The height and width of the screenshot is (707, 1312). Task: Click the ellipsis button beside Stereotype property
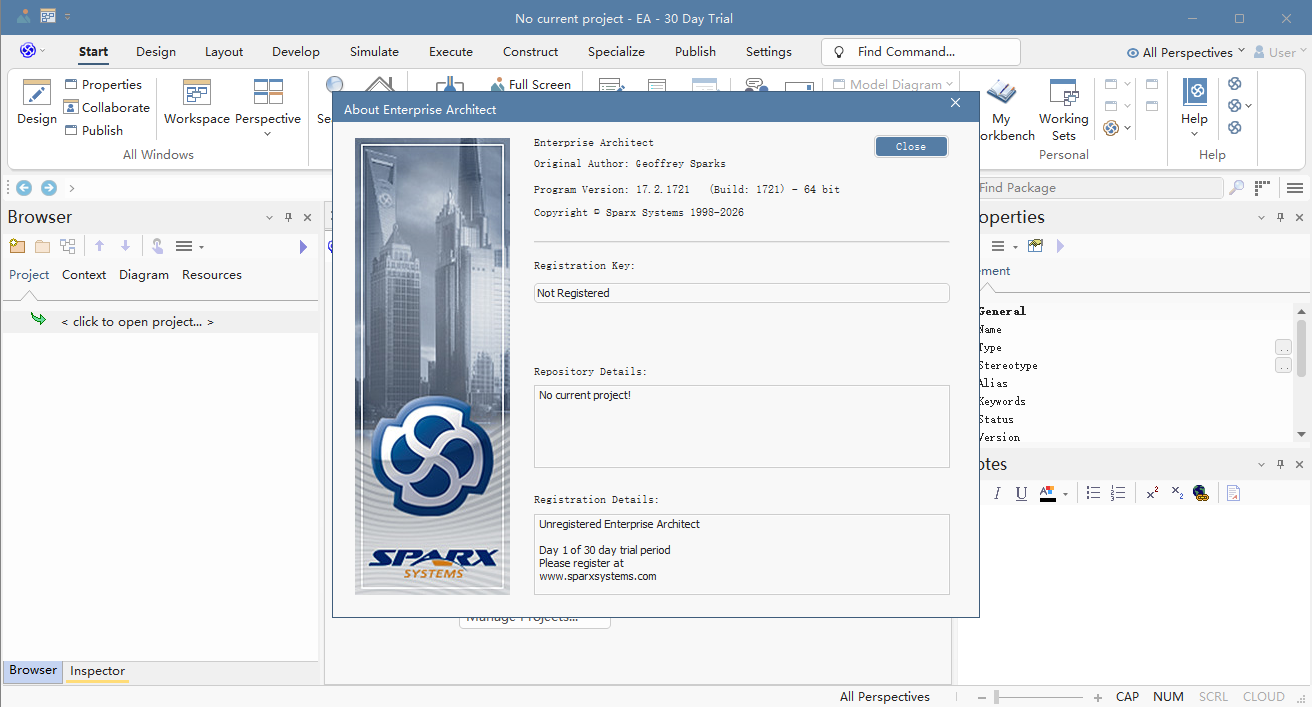coord(1283,366)
